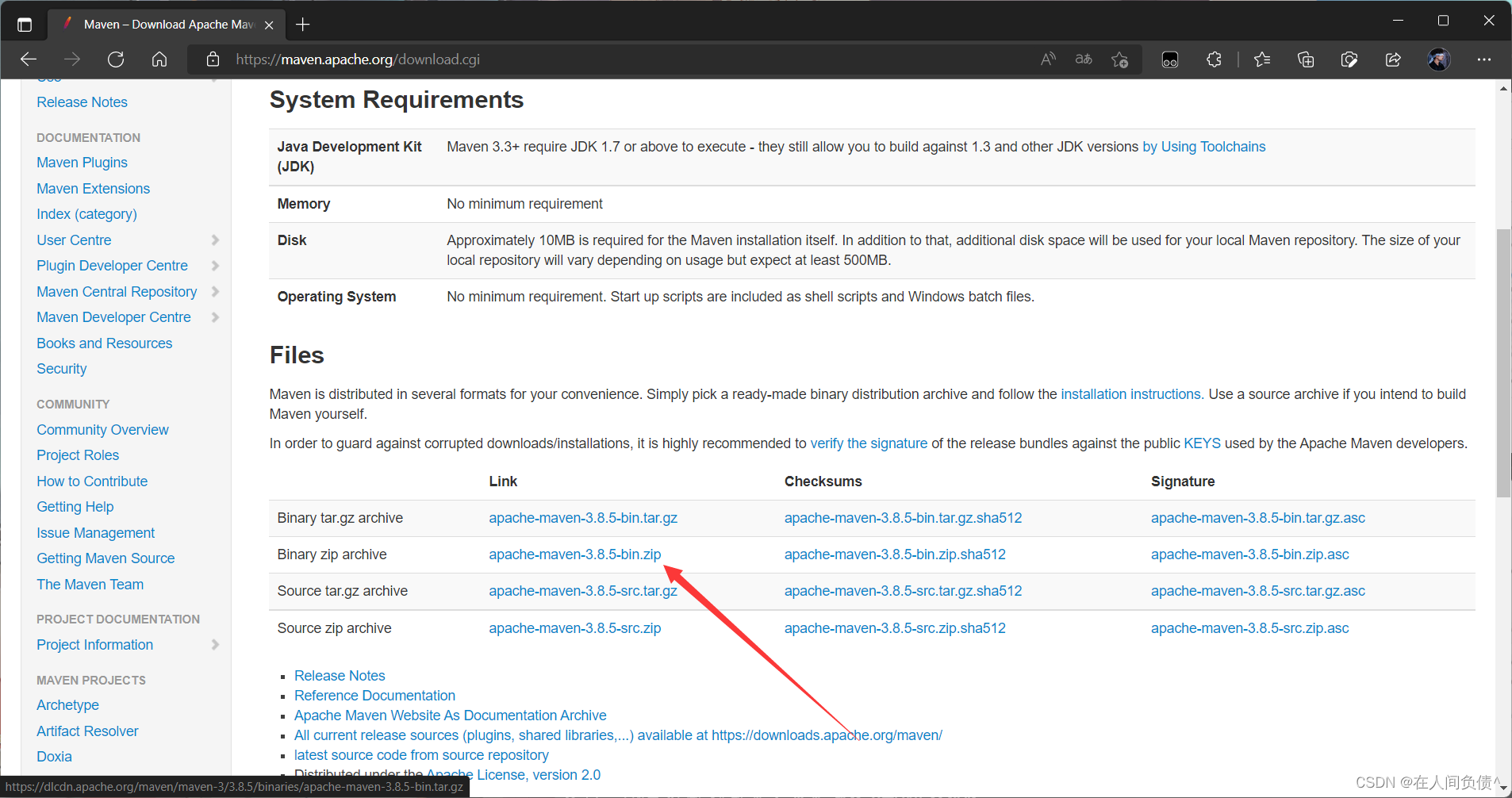Image resolution: width=1512 pixels, height=798 pixels.
Task: Expand the User Centre submenu
Action: pos(215,240)
